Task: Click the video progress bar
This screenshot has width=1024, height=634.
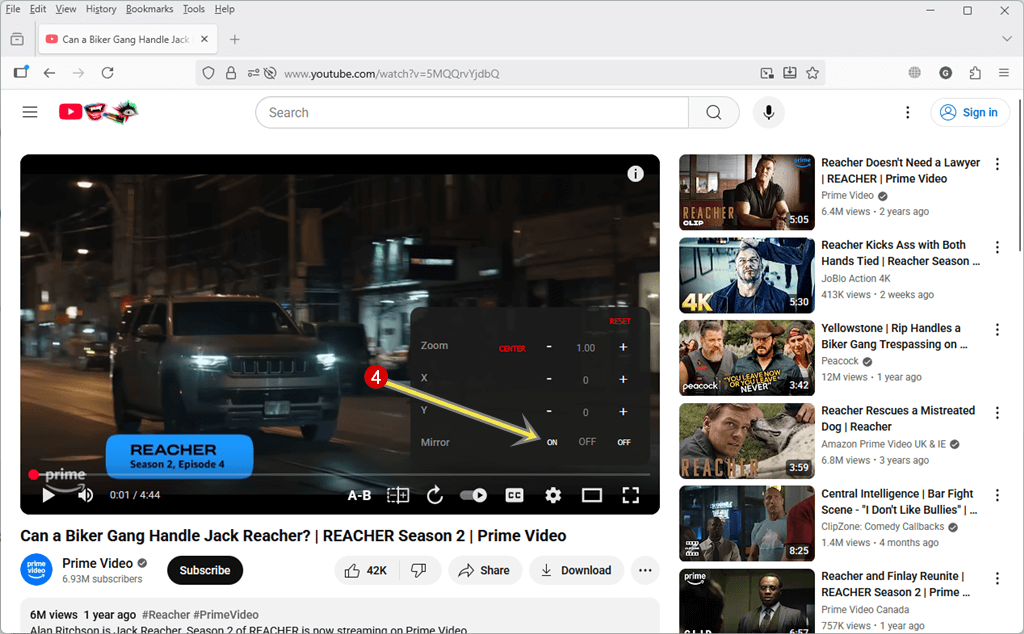Action: pos(340,475)
